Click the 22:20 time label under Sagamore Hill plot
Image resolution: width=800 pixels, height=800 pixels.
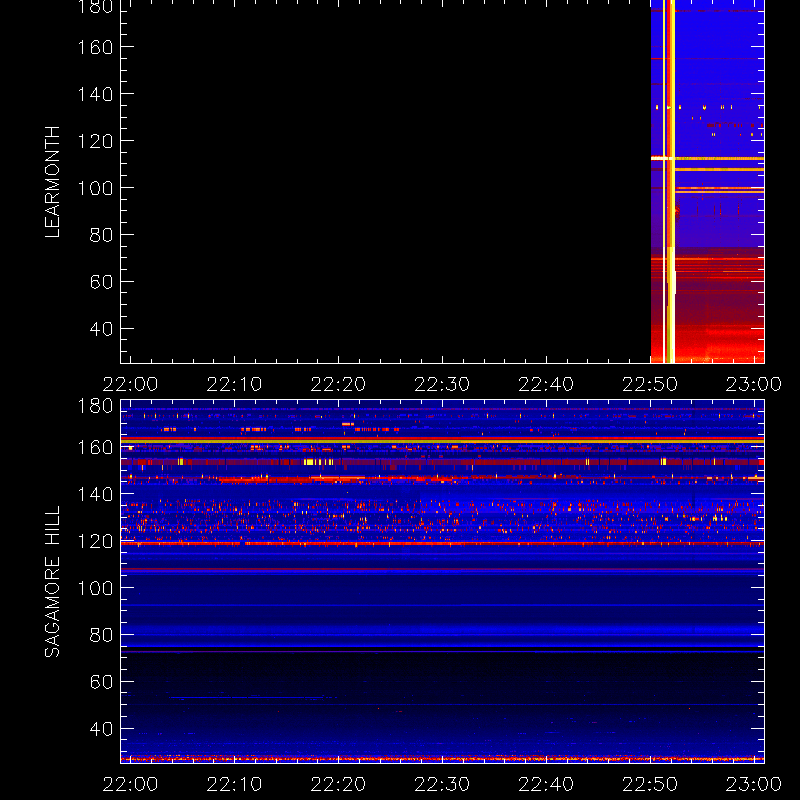tap(338, 784)
